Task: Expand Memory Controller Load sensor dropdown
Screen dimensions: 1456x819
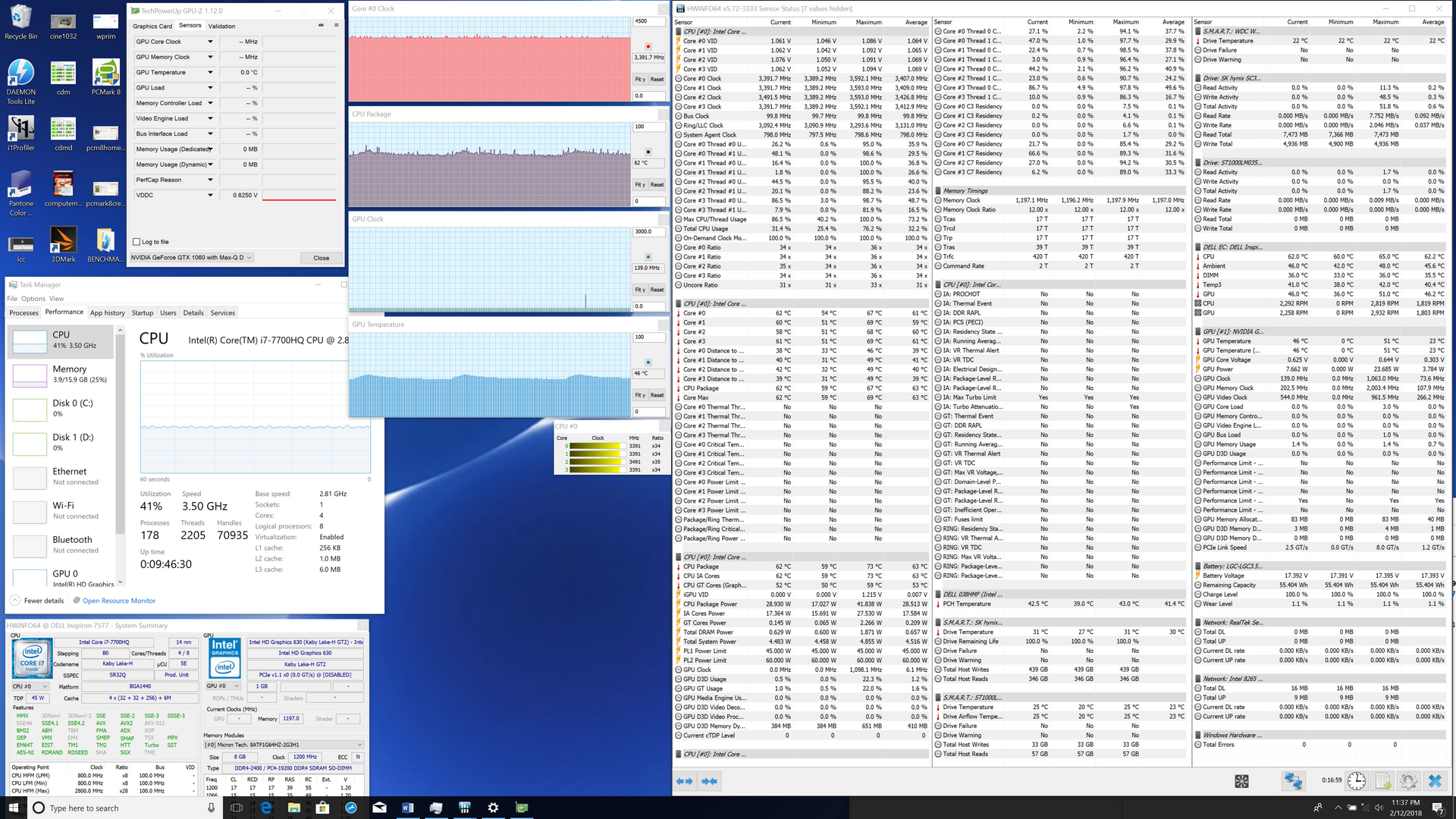Action: [210, 103]
